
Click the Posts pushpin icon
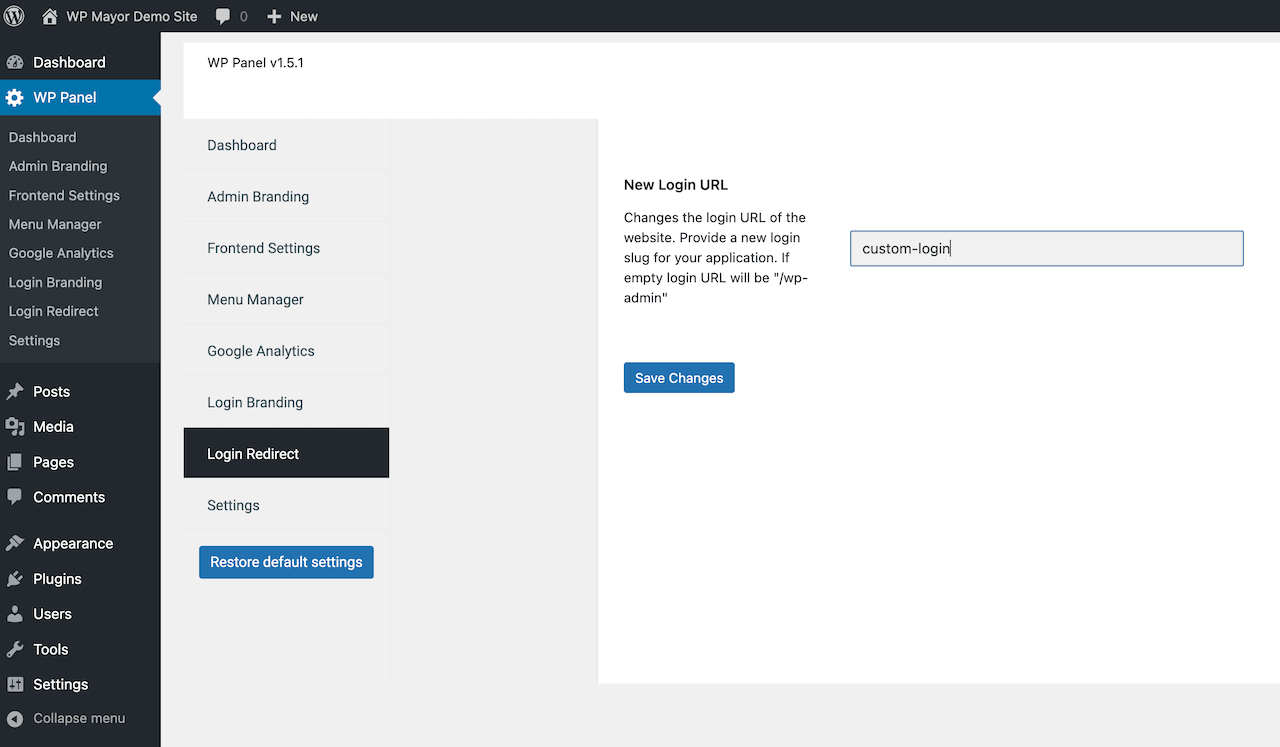click(x=15, y=392)
